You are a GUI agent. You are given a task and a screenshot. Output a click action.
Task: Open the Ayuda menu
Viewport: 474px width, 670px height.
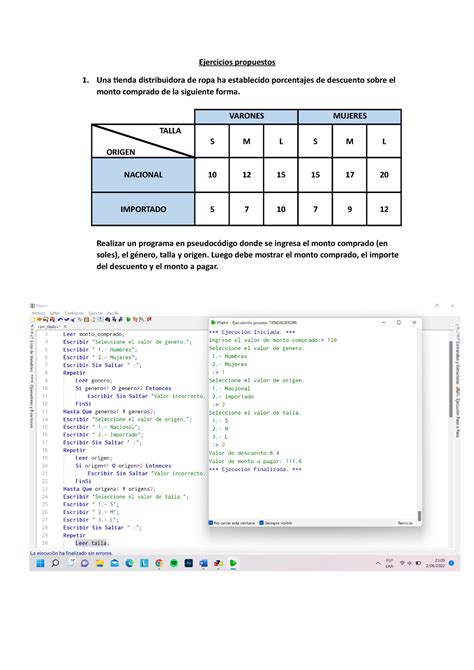113,313
